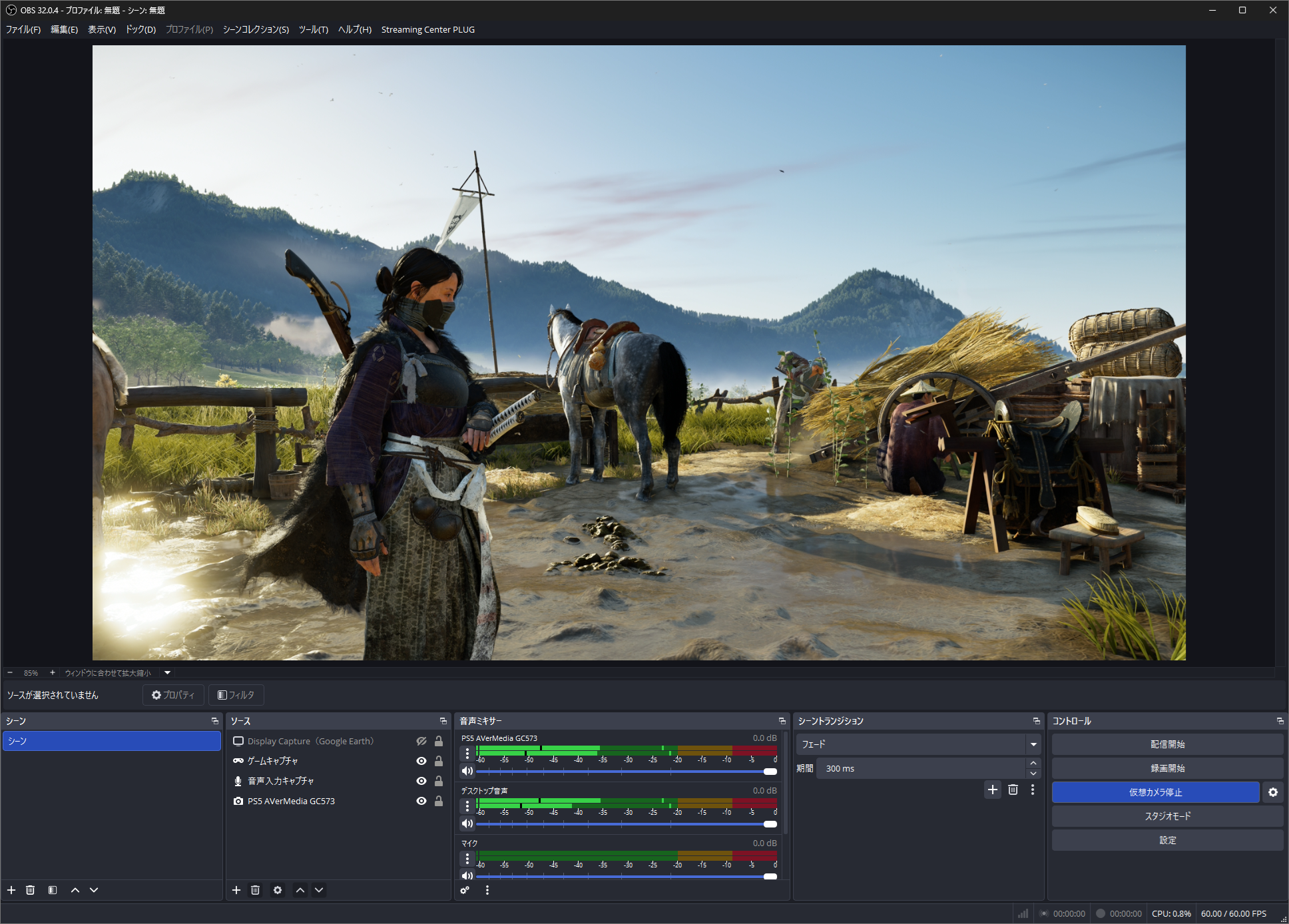Image resolution: width=1289 pixels, height=924 pixels.
Task: Delete the selected source with the trash icon
Action: coord(255,890)
